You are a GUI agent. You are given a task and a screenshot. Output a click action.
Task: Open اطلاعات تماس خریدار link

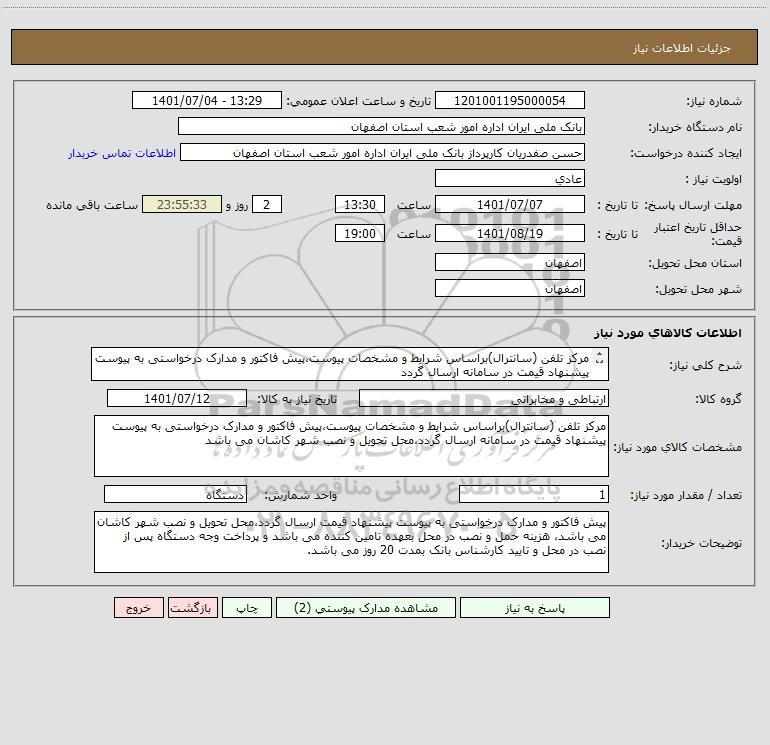[122, 153]
